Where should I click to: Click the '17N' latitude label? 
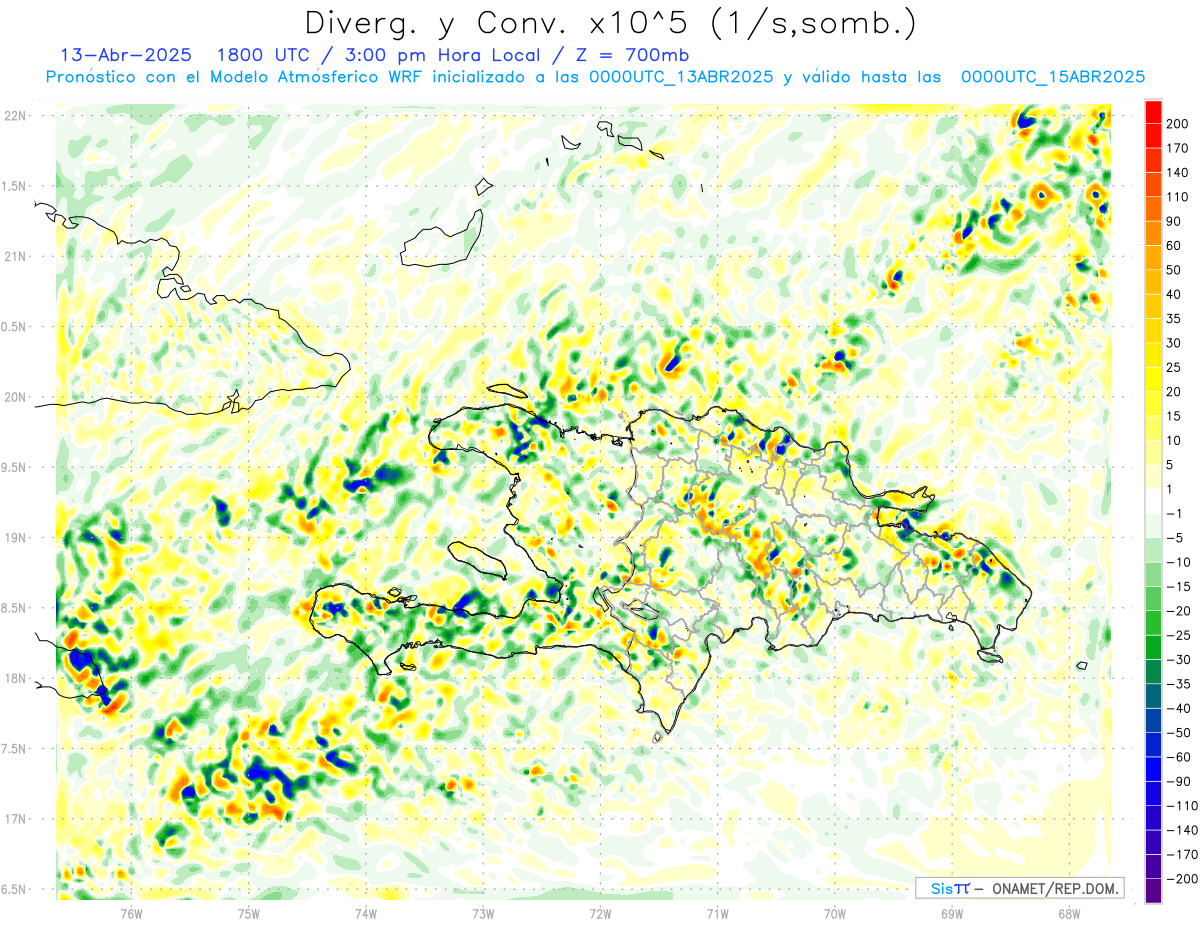[x=14, y=819]
